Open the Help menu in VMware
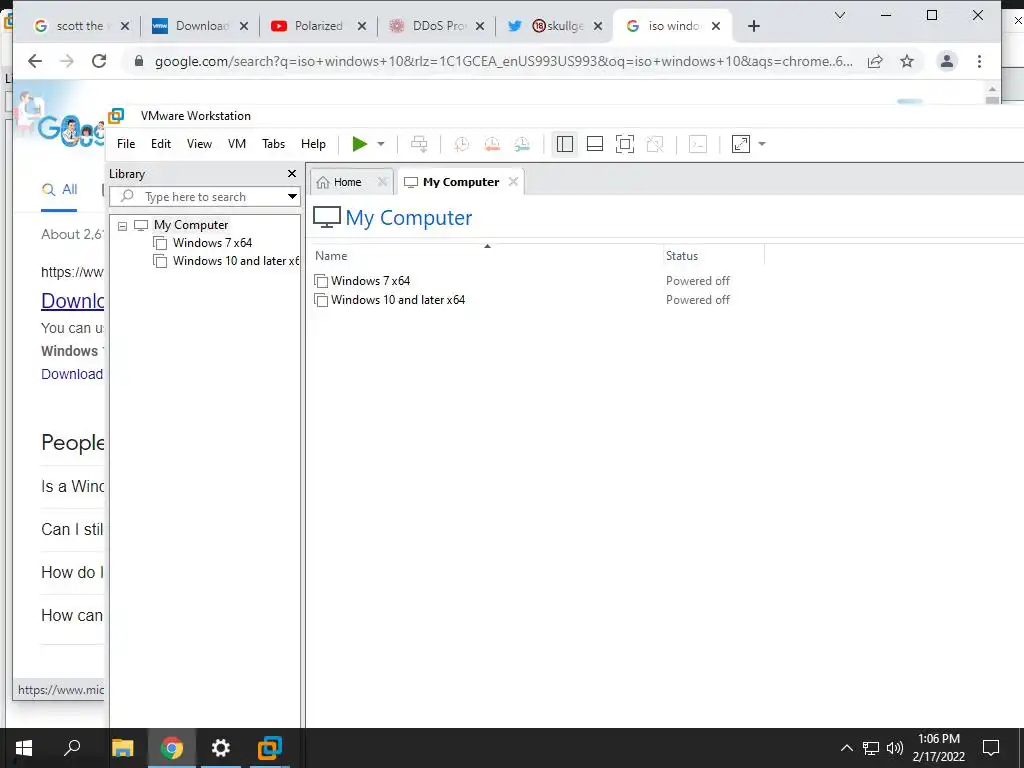The width and height of the screenshot is (1024, 768). click(313, 144)
